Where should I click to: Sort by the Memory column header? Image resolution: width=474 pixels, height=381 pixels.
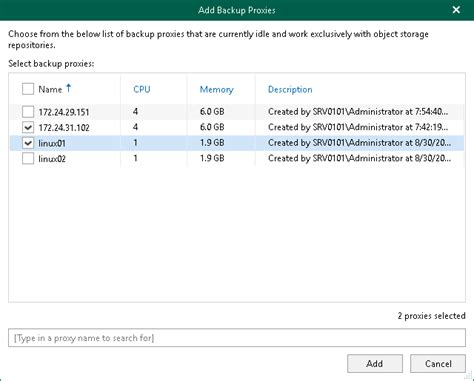coord(217,89)
